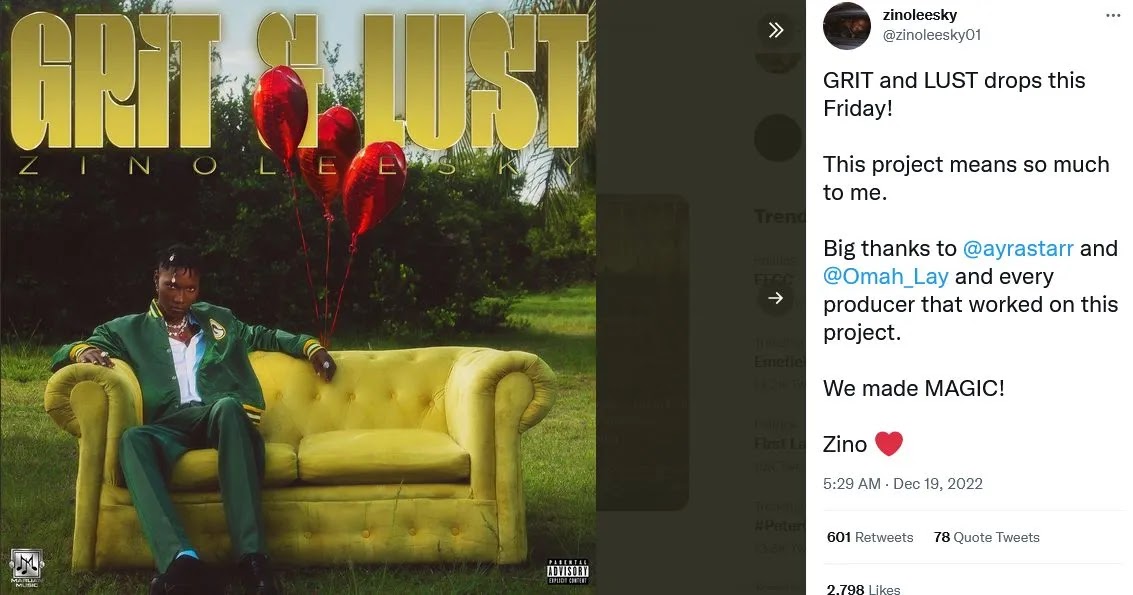Open the tweet timestamp Dec 19, 2022

coord(902,484)
